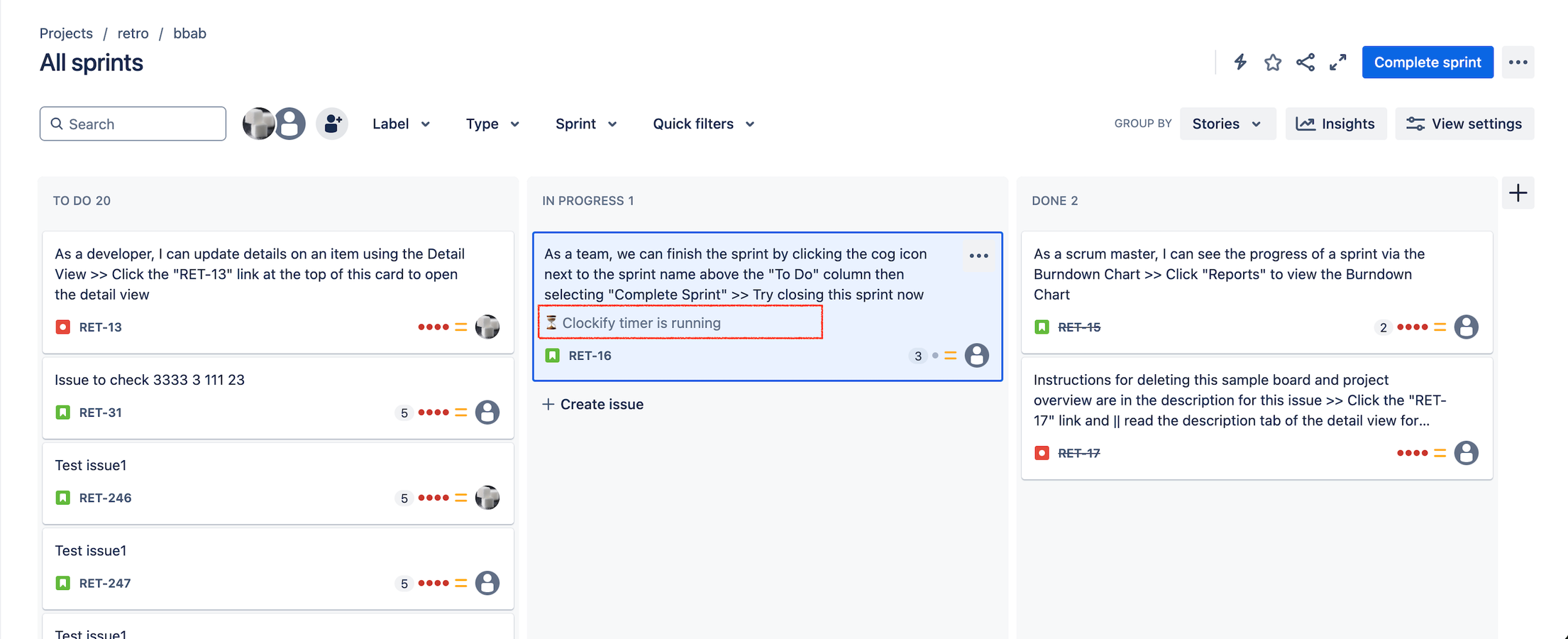Open the Insights panel
This screenshot has width=1568, height=639.
click(1336, 124)
